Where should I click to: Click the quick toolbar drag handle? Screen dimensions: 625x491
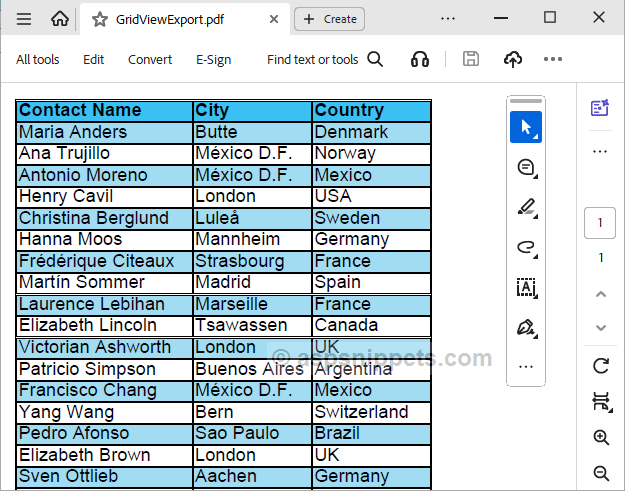[x=526, y=101]
